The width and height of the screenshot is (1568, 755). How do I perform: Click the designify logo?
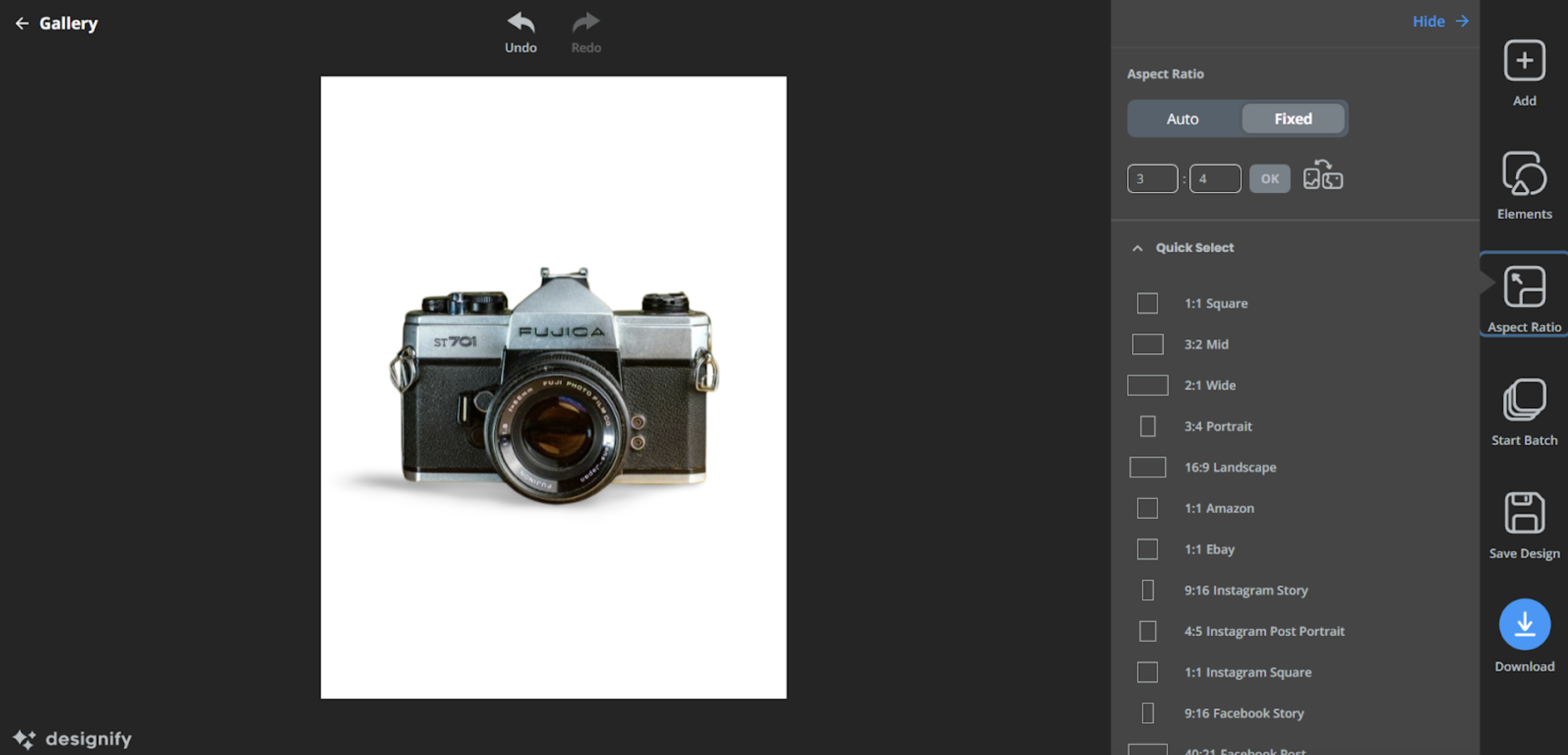[x=72, y=739]
